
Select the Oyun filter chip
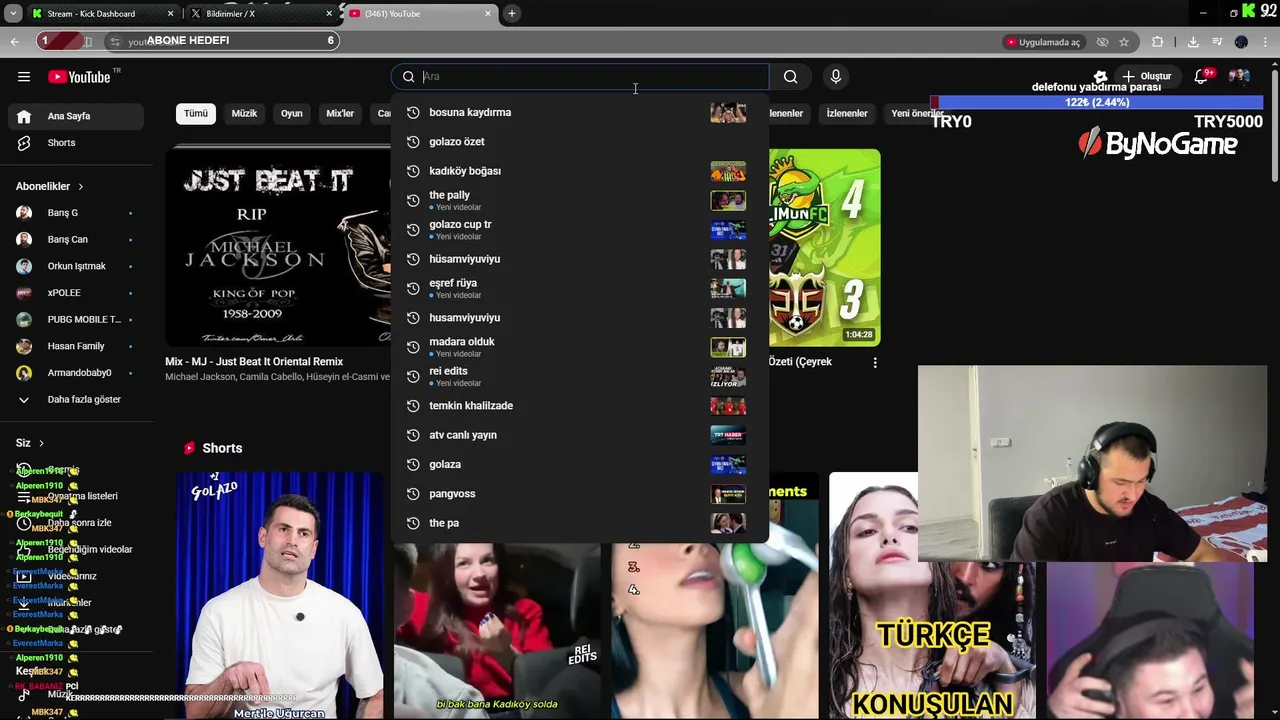291,114
